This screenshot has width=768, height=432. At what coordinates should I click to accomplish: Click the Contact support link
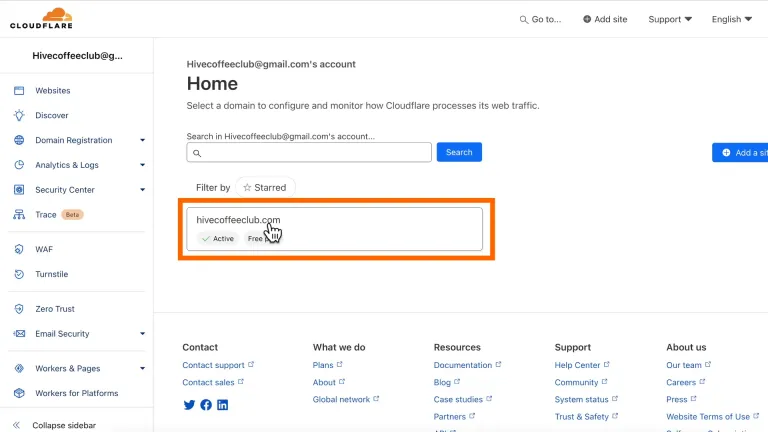pyautogui.click(x=213, y=365)
